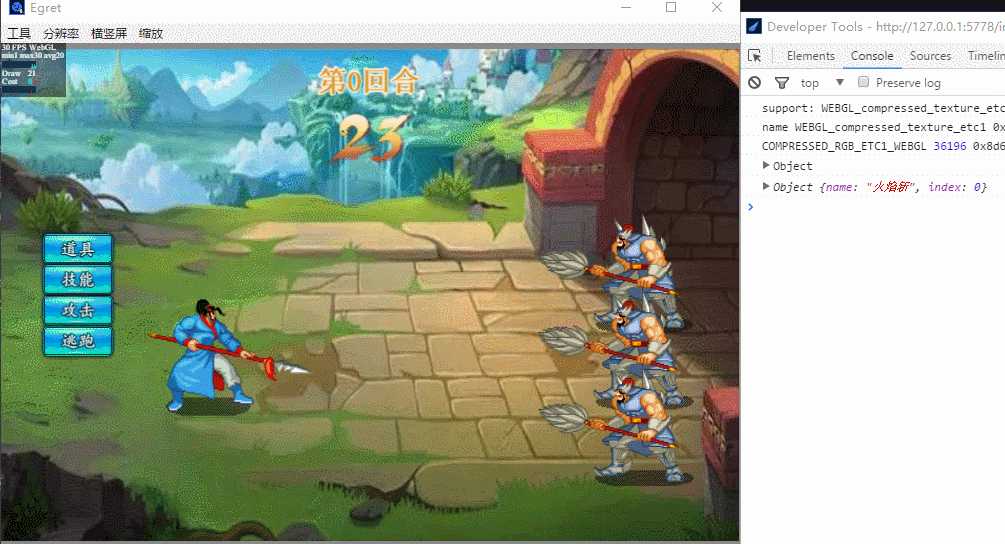This screenshot has width=1005, height=544.
Task: Click the Developer Tools window icon
Action: (754, 26)
